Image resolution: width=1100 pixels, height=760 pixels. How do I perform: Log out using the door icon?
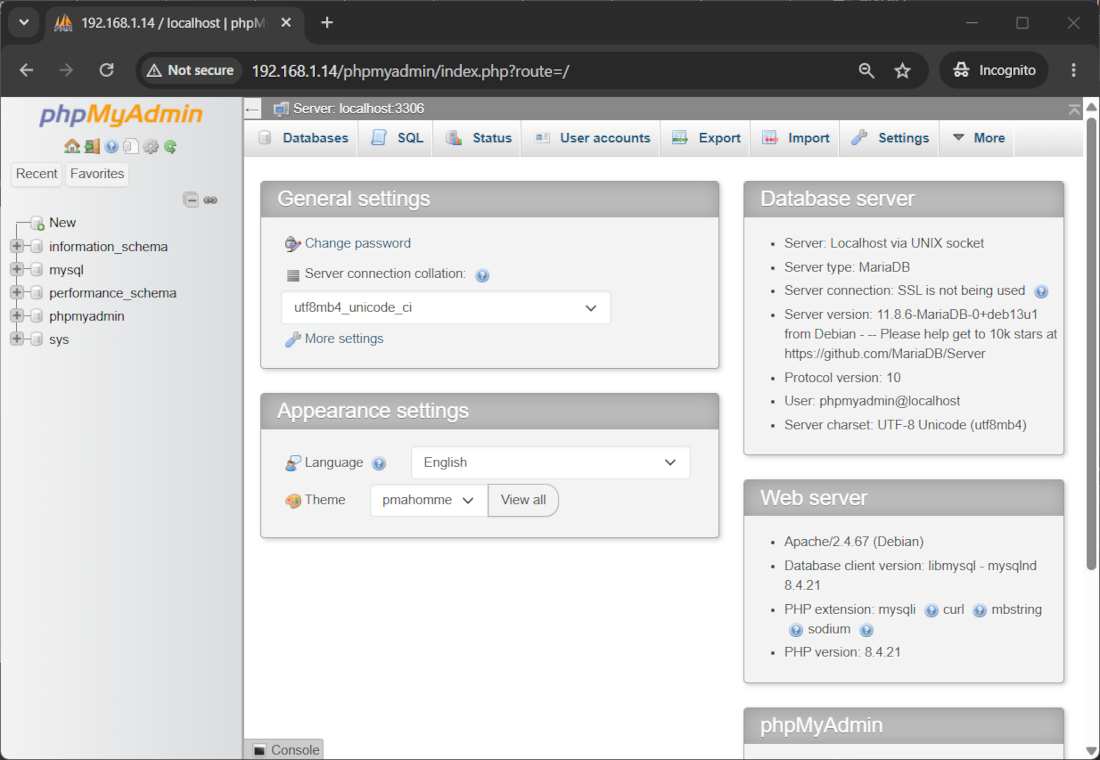pos(92,146)
